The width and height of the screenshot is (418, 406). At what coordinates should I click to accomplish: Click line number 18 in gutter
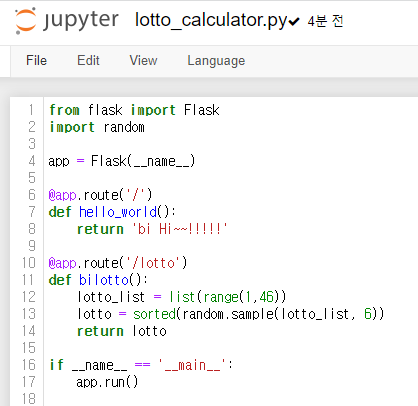29,399
